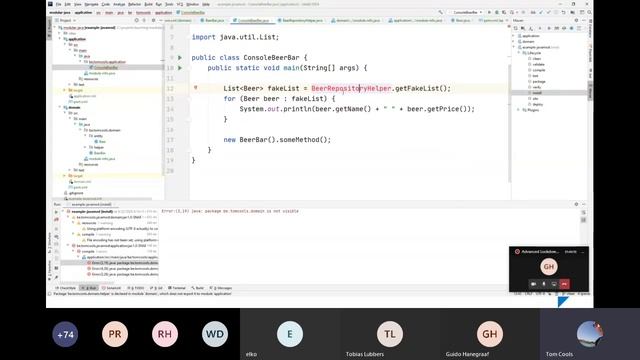Switch to the ConsoleBeerBar.java editor tab
Viewport: 640px width, 360px height.
coord(253,20)
